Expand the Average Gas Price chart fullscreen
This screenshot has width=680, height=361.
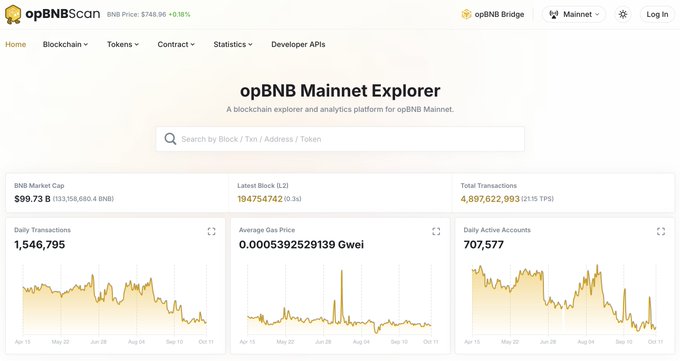[x=436, y=231]
